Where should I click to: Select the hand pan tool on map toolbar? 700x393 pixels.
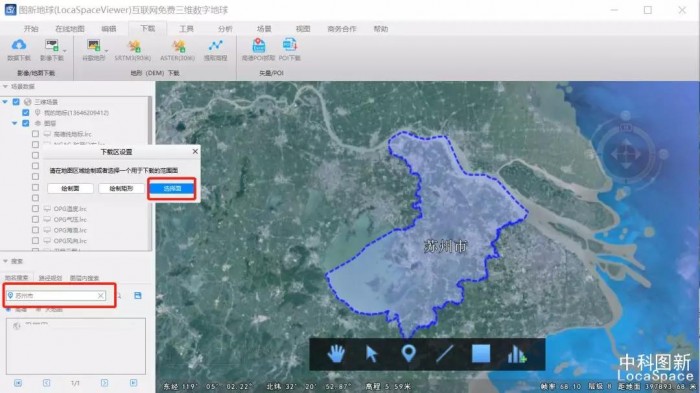point(336,354)
